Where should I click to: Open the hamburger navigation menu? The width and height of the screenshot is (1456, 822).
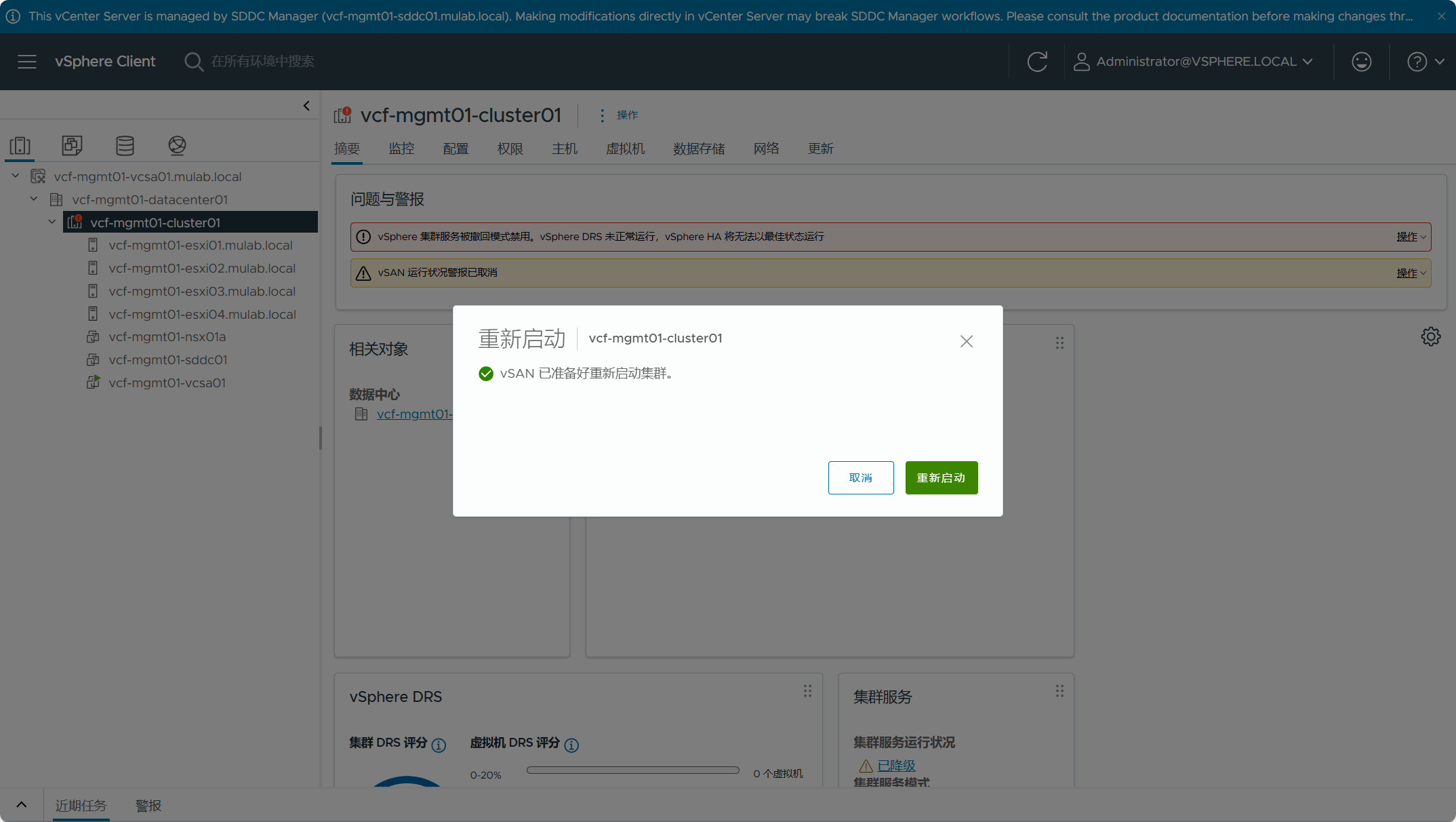pyautogui.click(x=27, y=62)
